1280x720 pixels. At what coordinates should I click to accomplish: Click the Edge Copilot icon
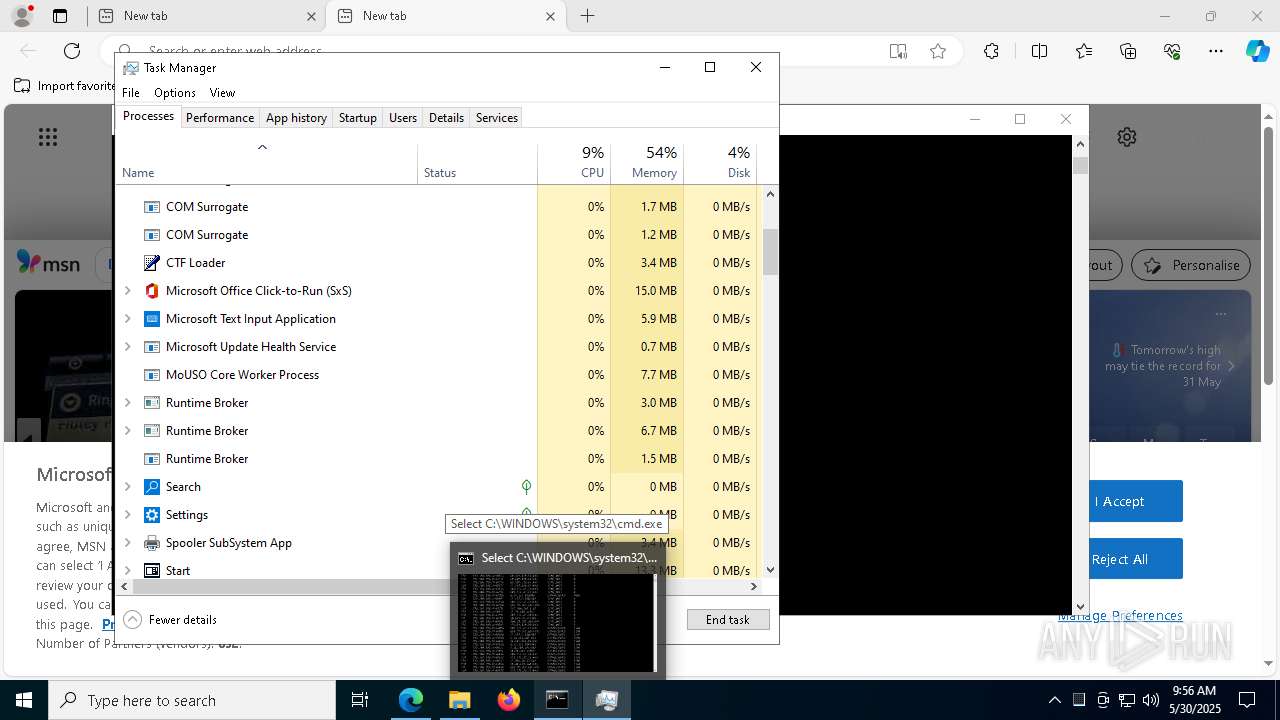pos(1257,51)
